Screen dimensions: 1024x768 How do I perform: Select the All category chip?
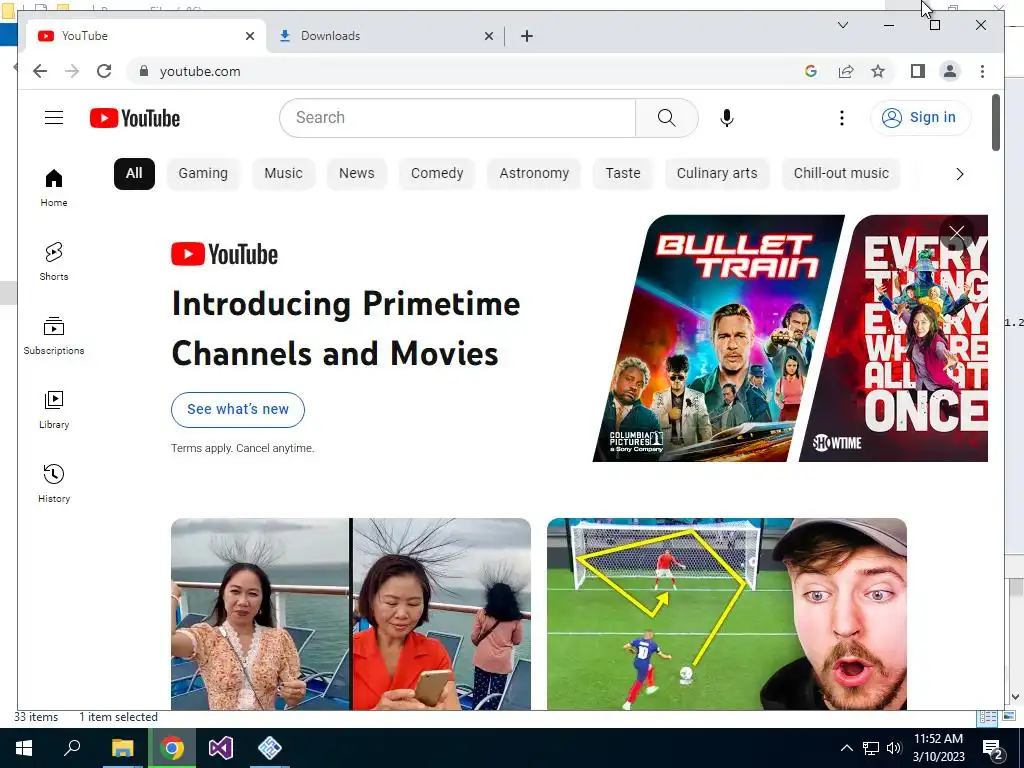tap(134, 174)
